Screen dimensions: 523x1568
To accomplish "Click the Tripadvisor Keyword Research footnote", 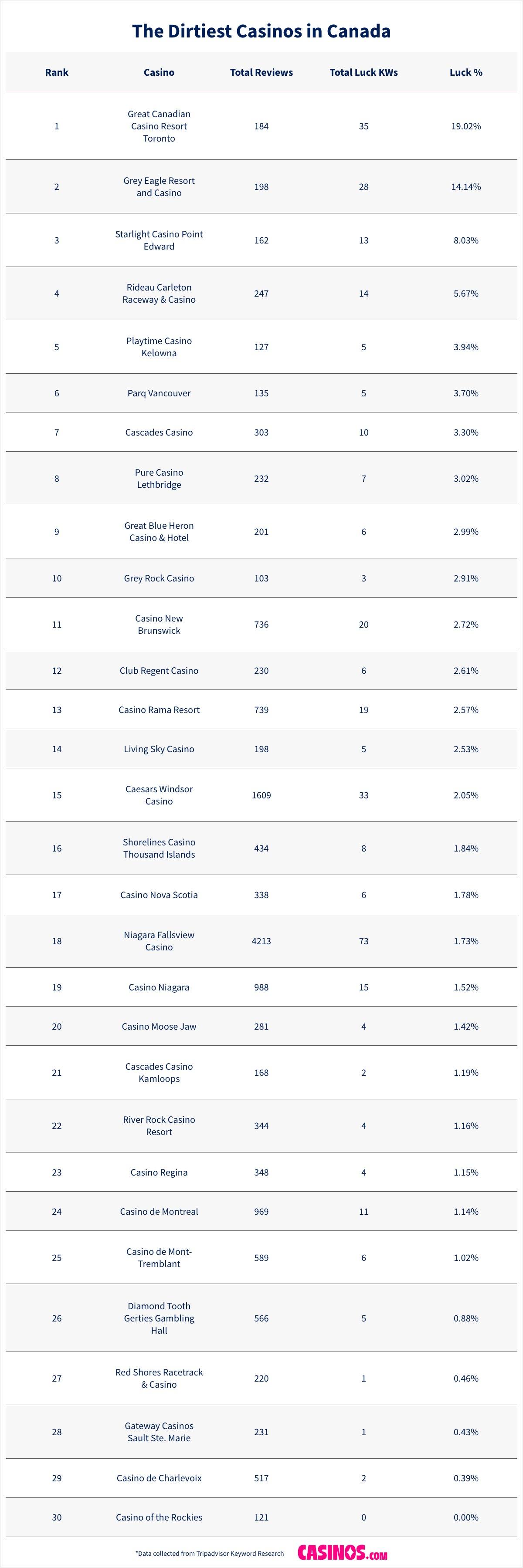I will 210,1553.
